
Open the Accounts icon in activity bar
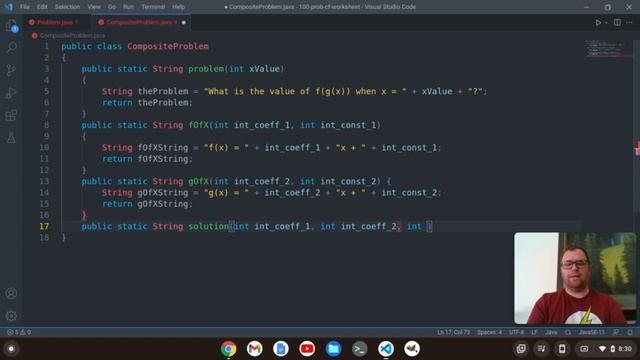[x=11, y=293]
